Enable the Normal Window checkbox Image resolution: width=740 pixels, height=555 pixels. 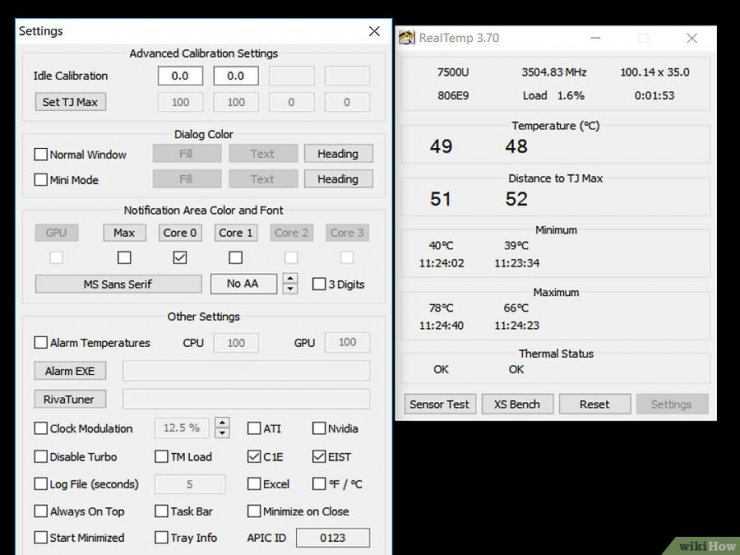pyautogui.click(x=41, y=154)
